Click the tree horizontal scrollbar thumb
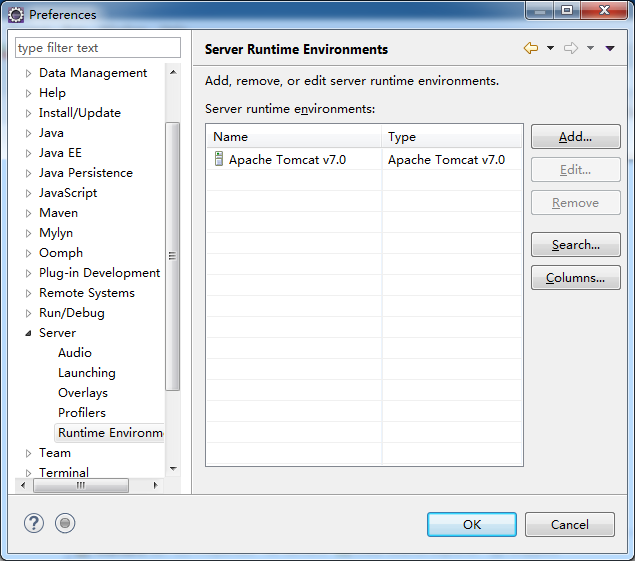The width and height of the screenshot is (635, 561). (81, 485)
